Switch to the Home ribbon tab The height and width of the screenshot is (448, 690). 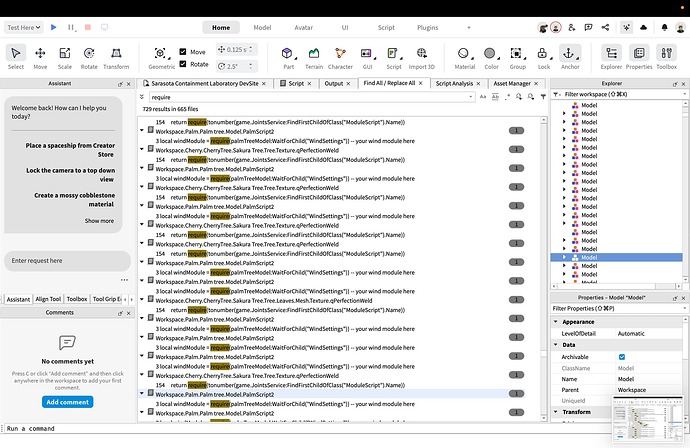pos(221,27)
